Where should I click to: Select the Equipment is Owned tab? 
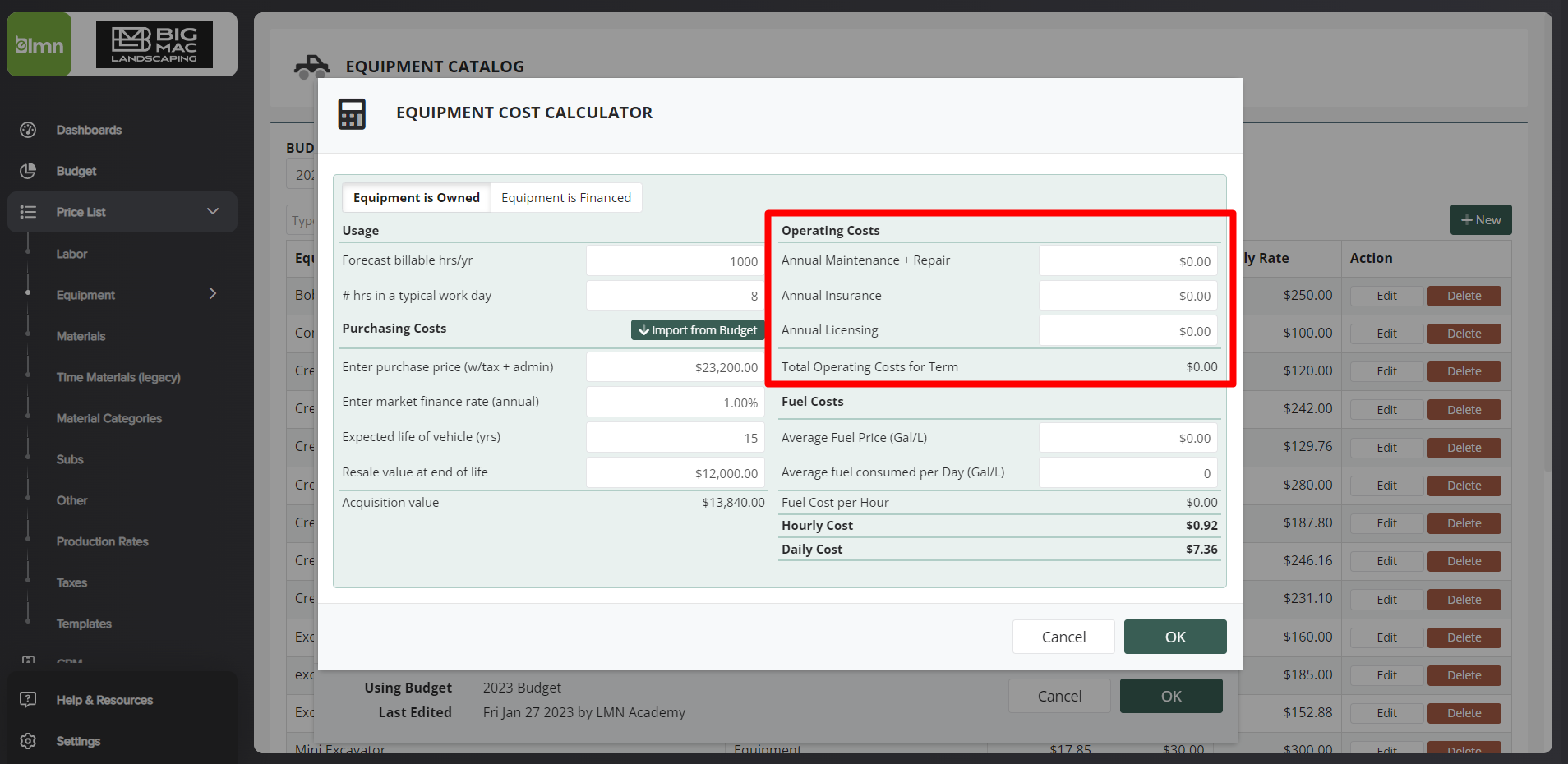coord(417,197)
